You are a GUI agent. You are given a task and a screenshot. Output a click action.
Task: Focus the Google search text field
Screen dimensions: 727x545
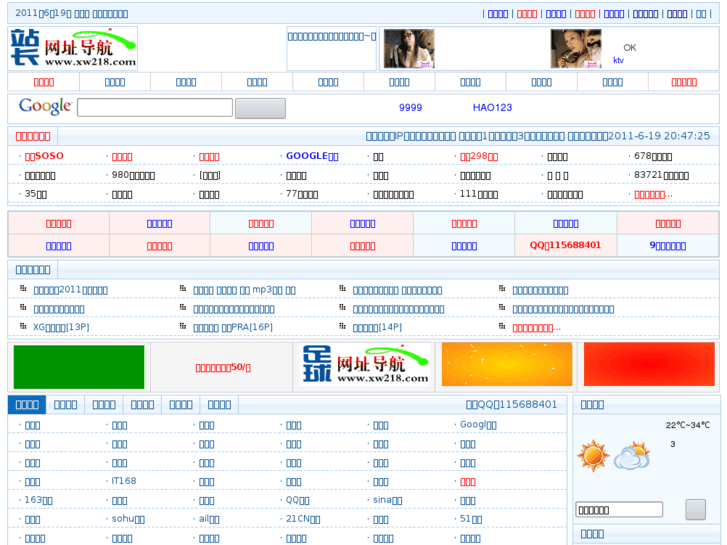point(155,107)
